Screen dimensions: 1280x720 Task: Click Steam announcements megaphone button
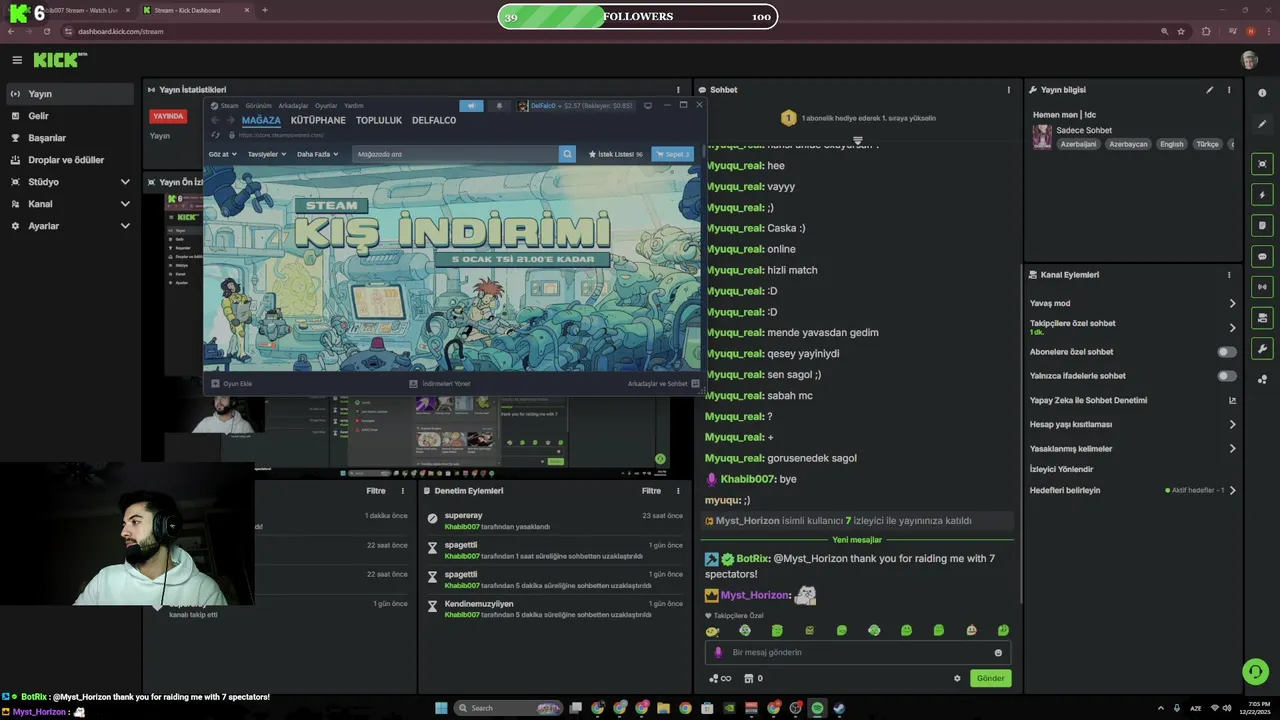tap(471, 105)
